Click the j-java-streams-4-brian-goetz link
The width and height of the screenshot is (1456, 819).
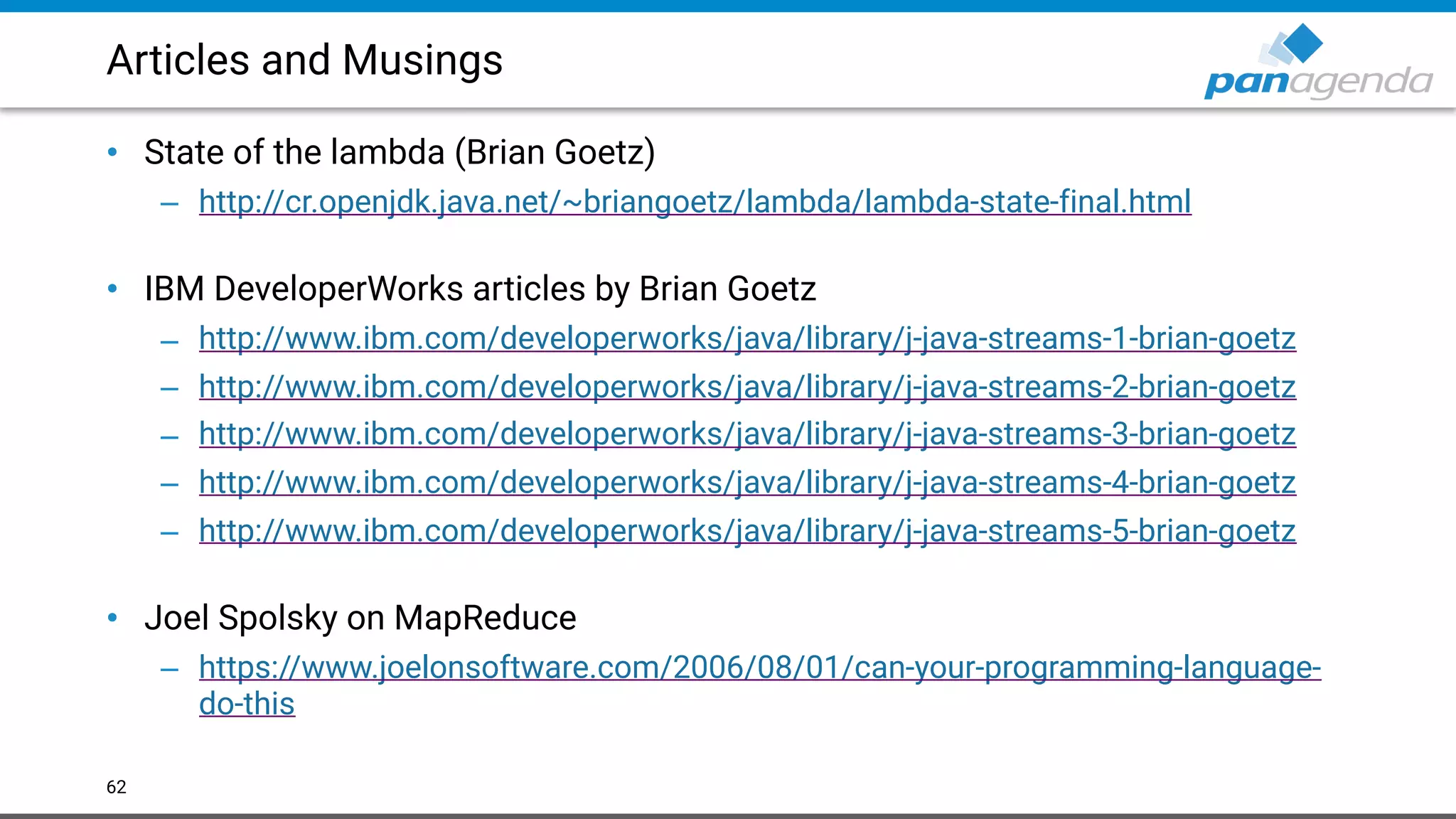point(746,483)
